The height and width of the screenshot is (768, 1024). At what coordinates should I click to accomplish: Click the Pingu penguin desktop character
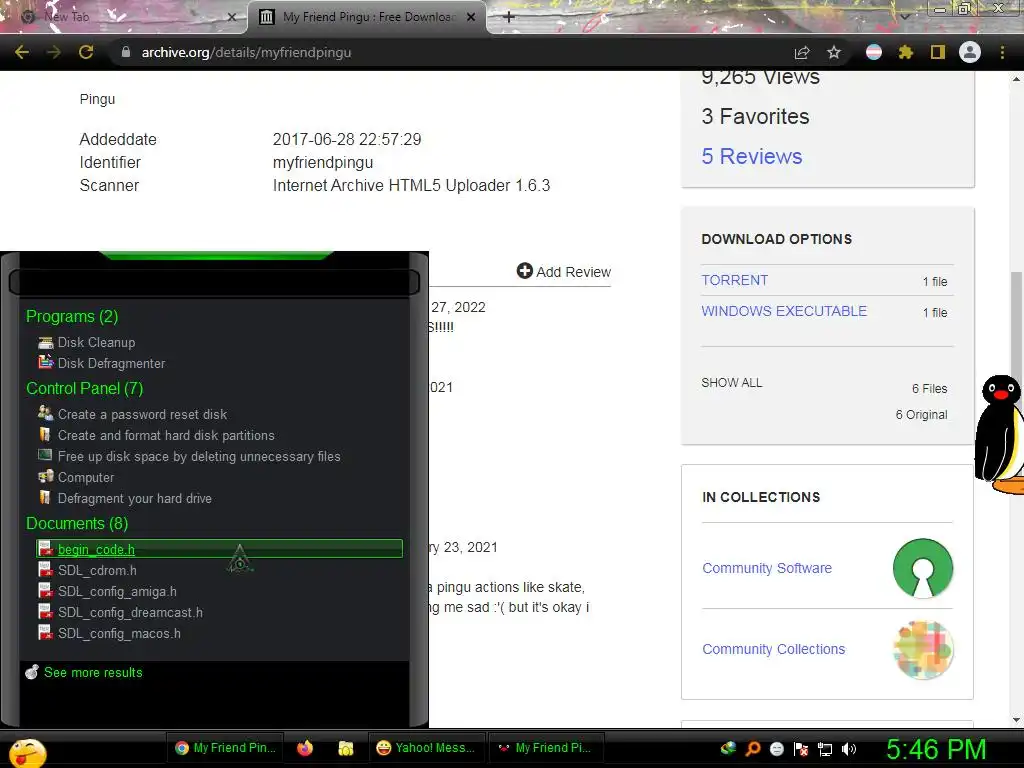(999, 434)
